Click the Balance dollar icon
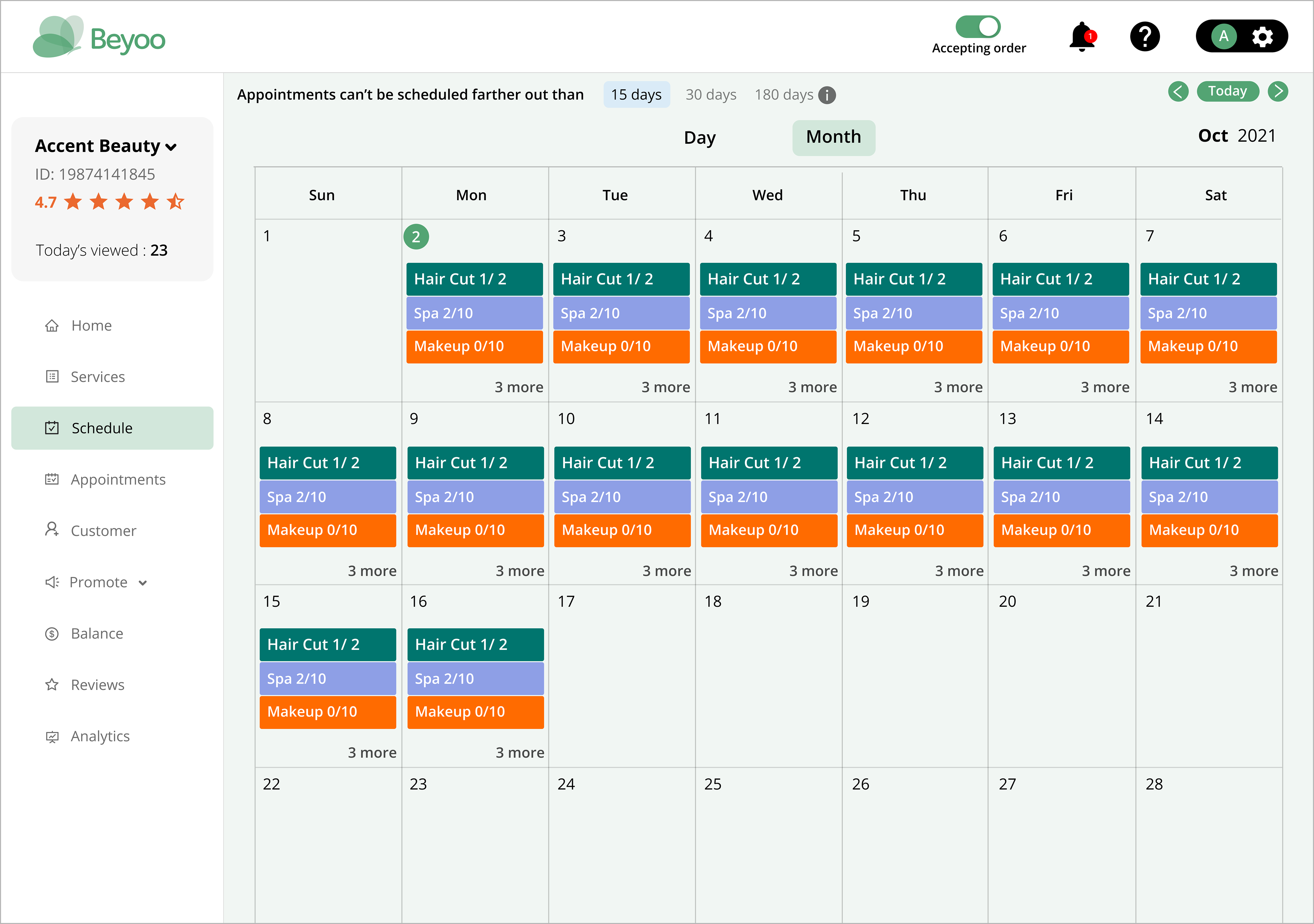 tap(52, 634)
